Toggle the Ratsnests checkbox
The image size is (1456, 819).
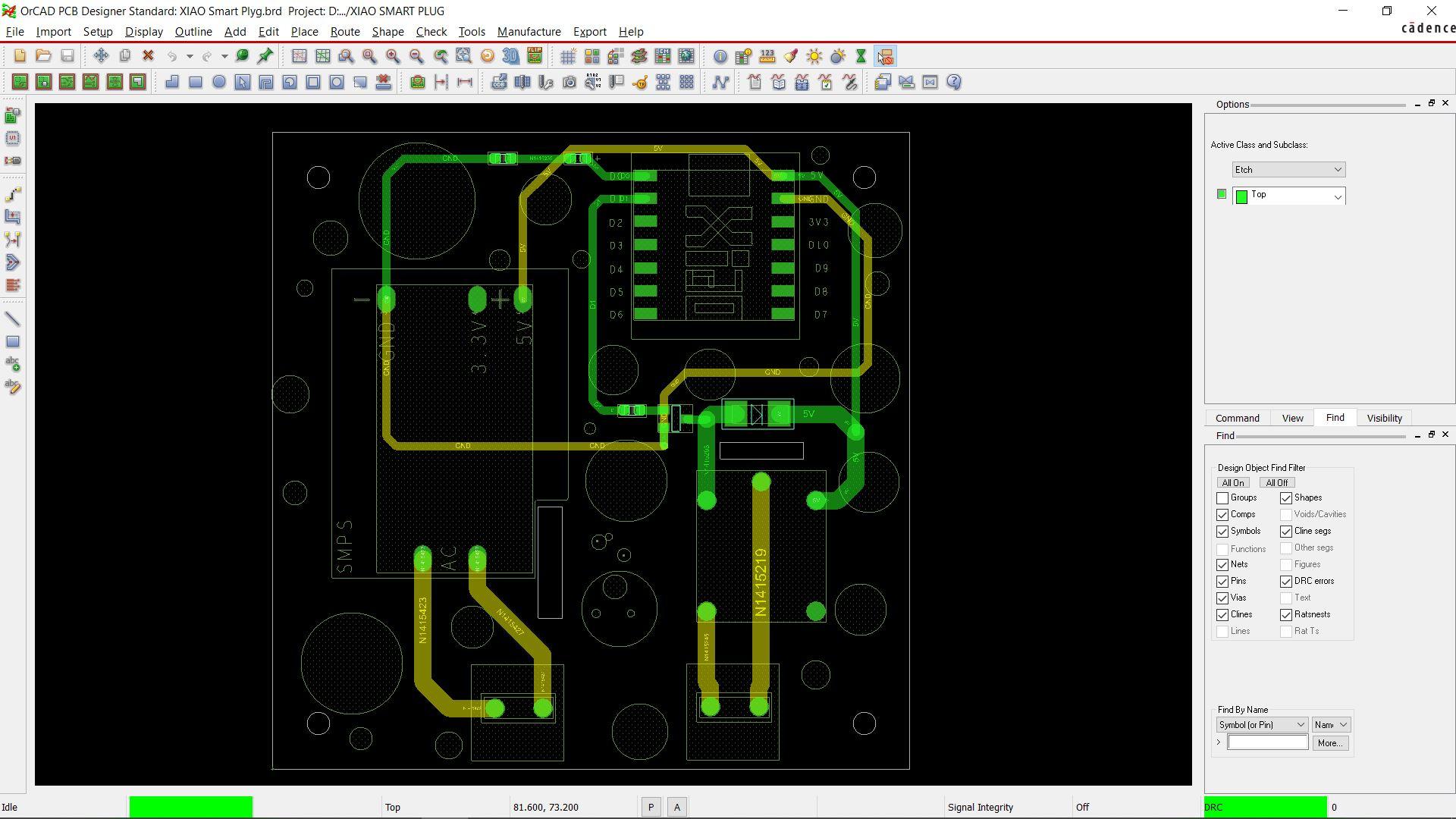pos(1286,615)
